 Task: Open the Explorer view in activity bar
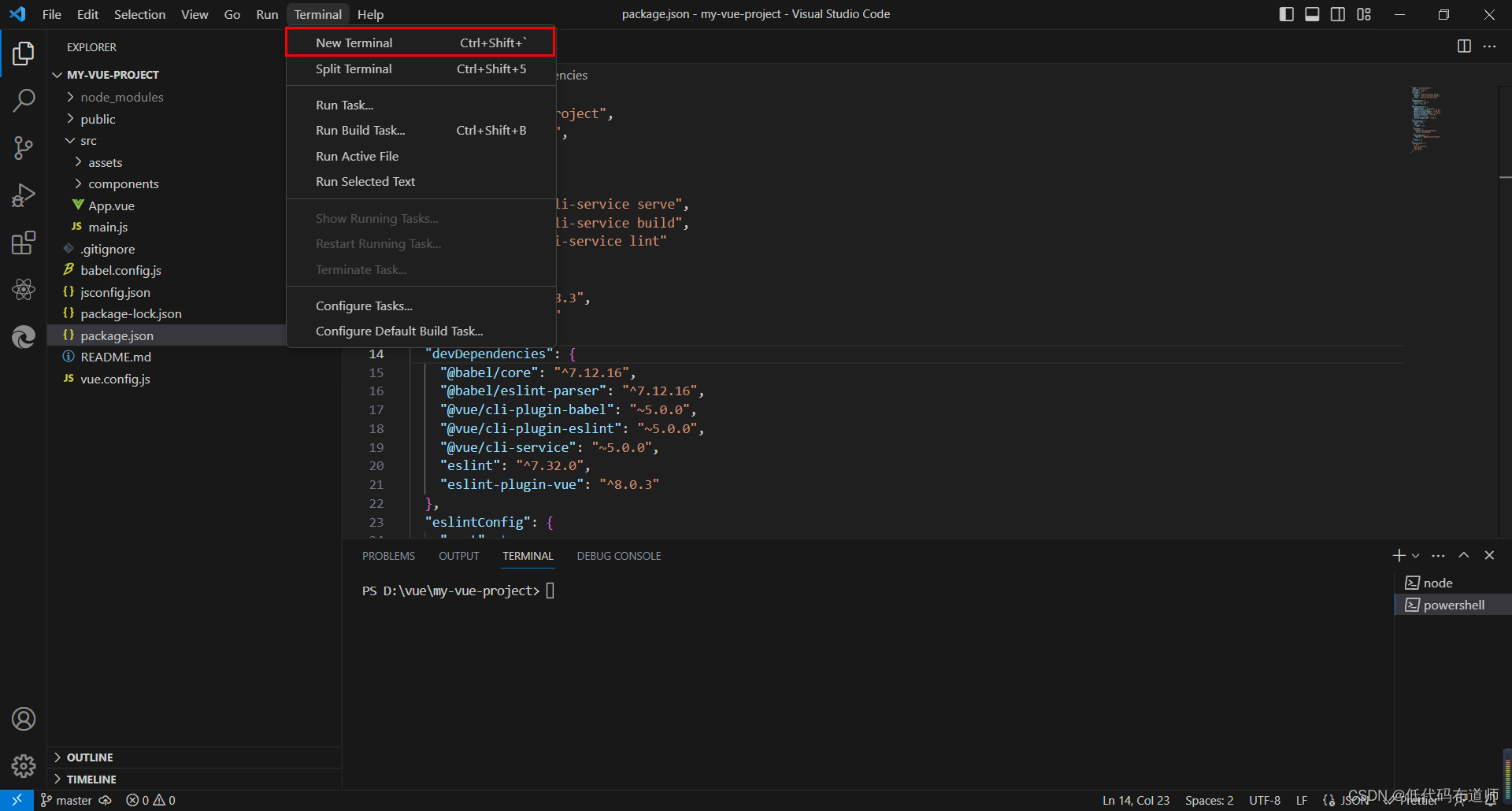[x=24, y=54]
